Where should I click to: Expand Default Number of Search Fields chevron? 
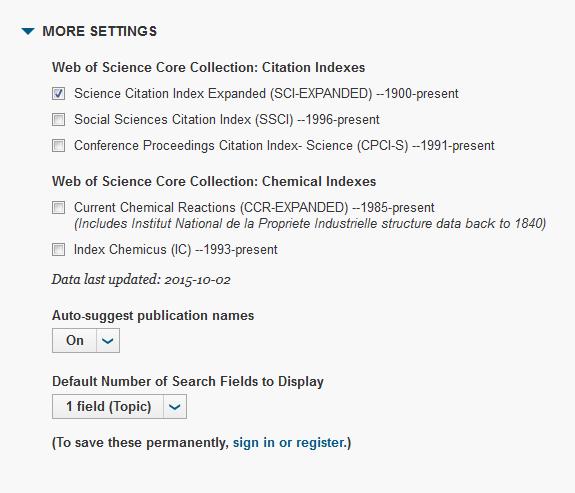tap(175, 407)
